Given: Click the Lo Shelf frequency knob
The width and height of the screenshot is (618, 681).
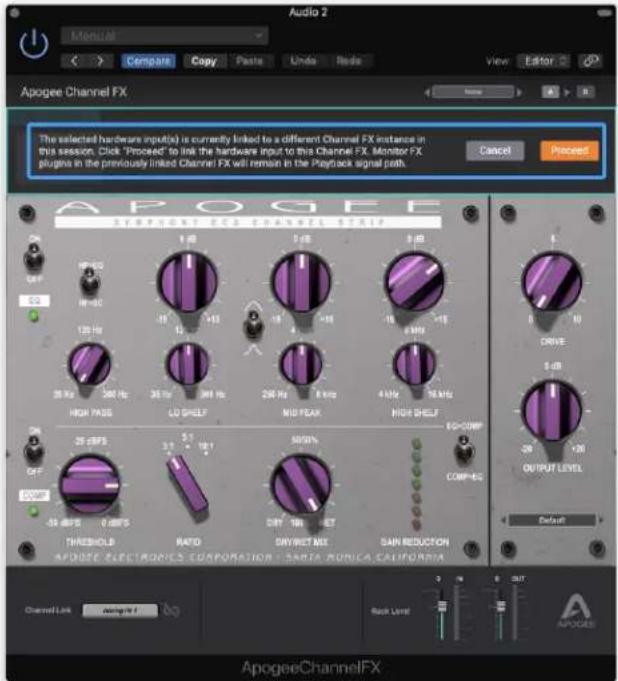Looking at the screenshot, I should 188,365.
